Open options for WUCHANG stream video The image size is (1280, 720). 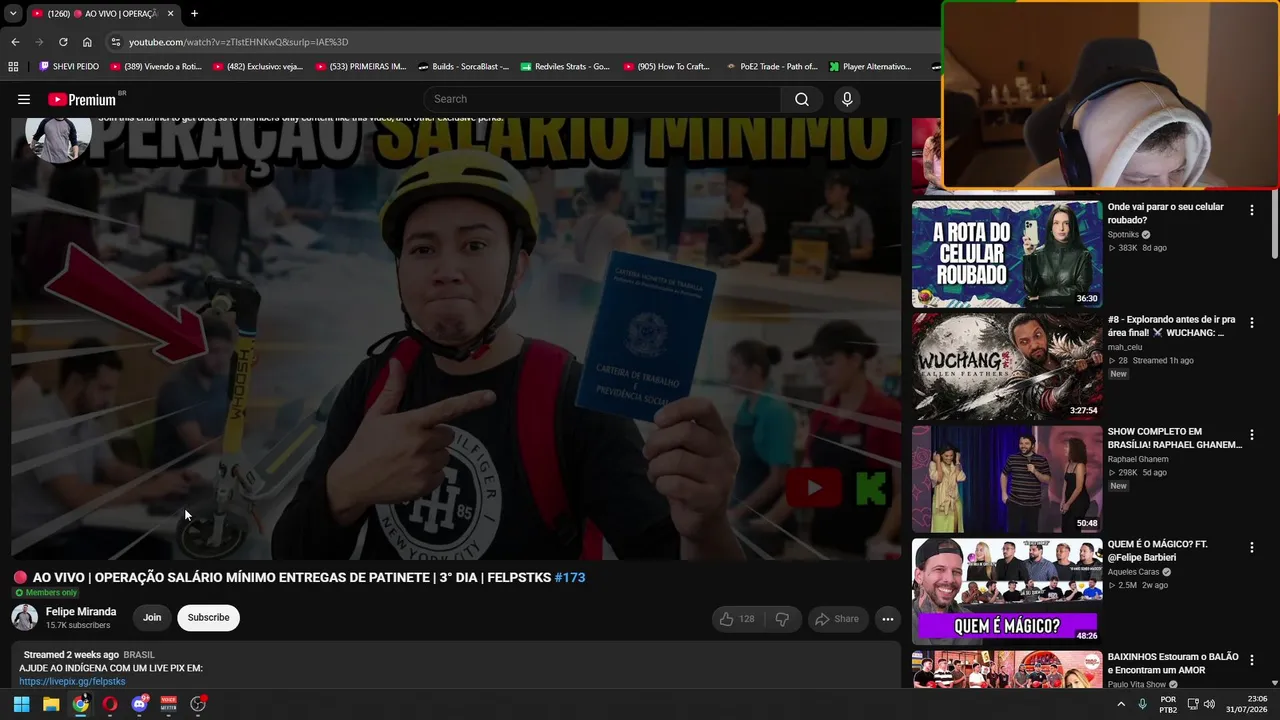[x=1251, y=323]
